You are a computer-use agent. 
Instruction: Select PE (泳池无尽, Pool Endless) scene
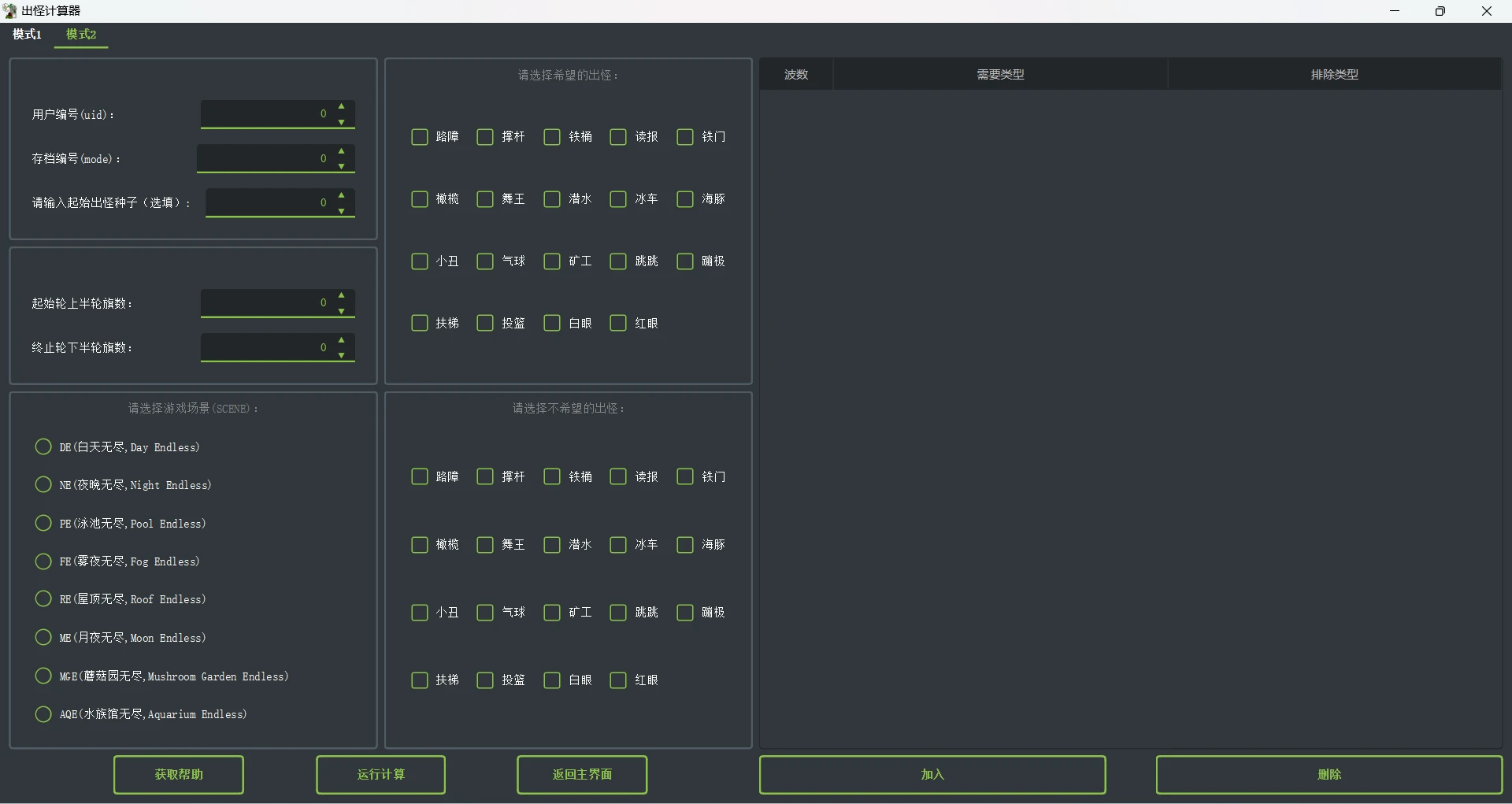[x=43, y=524]
